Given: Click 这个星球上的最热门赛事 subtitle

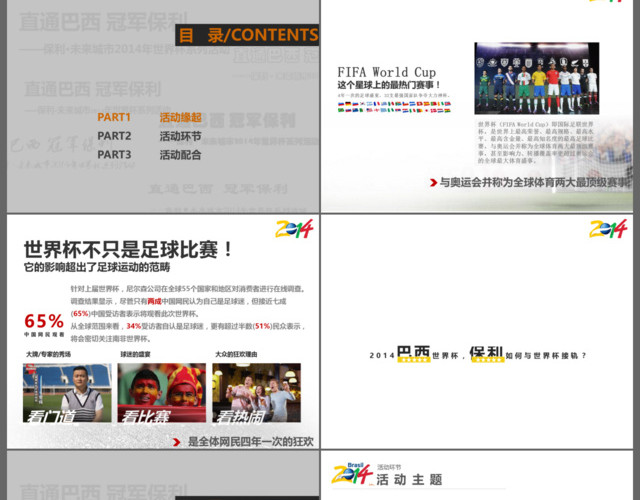Looking at the screenshot, I should coord(389,85).
